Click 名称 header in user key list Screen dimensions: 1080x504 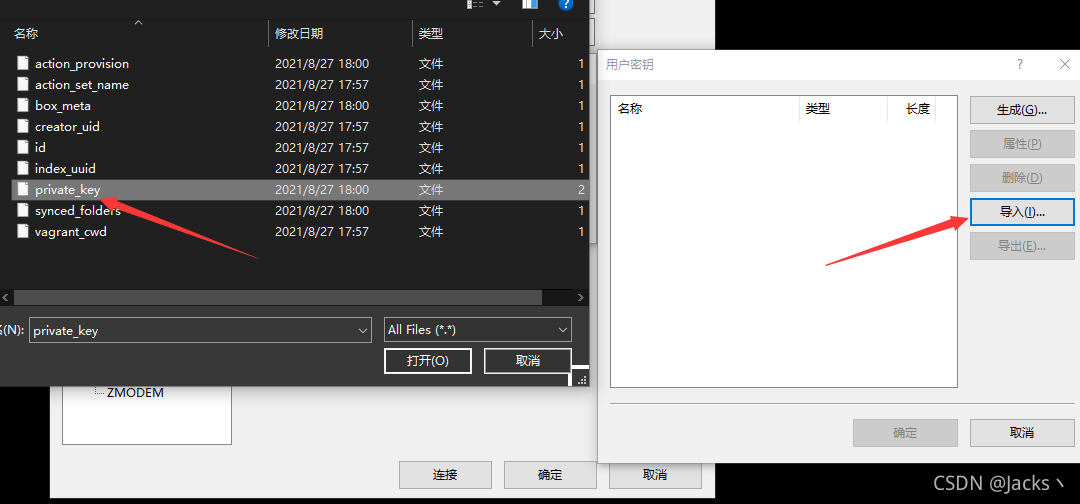pos(630,109)
